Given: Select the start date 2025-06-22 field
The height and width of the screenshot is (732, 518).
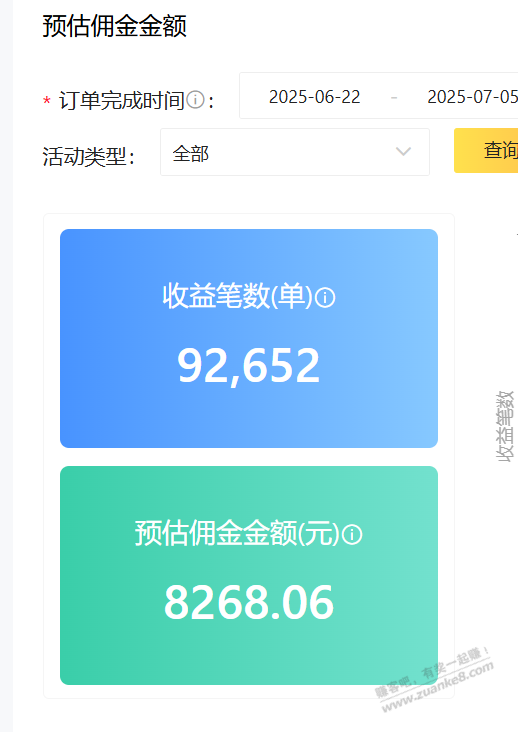Looking at the screenshot, I should click(x=315, y=97).
